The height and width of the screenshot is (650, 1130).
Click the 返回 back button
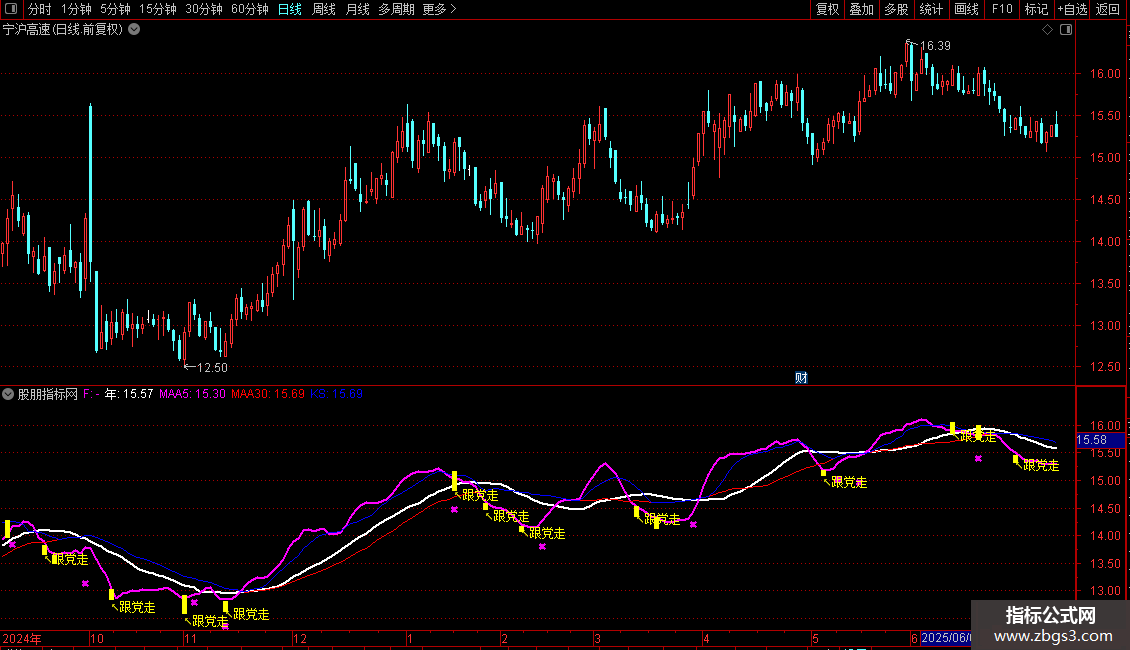click(1108, 9)
